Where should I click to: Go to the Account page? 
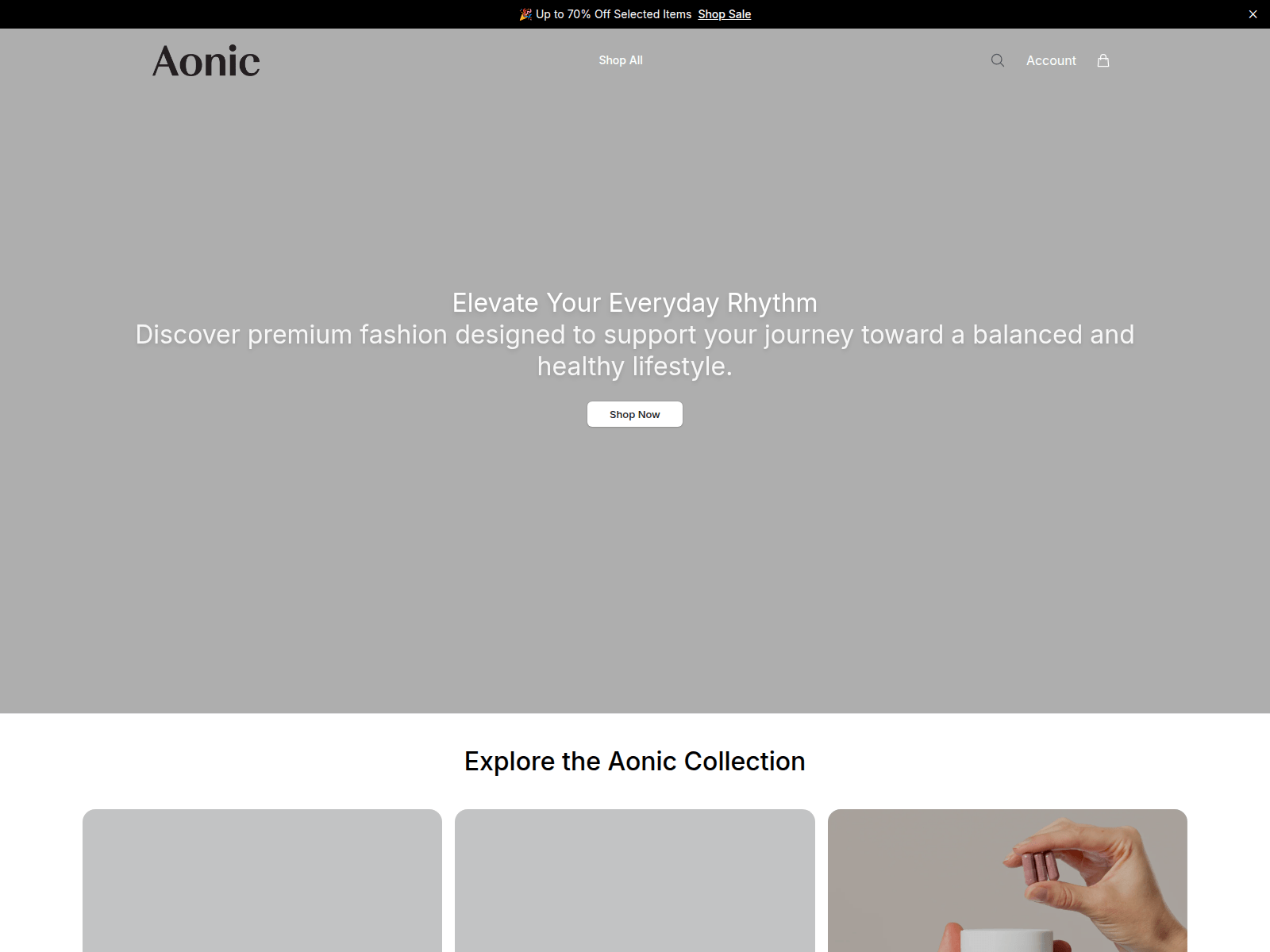[1051, 60]
